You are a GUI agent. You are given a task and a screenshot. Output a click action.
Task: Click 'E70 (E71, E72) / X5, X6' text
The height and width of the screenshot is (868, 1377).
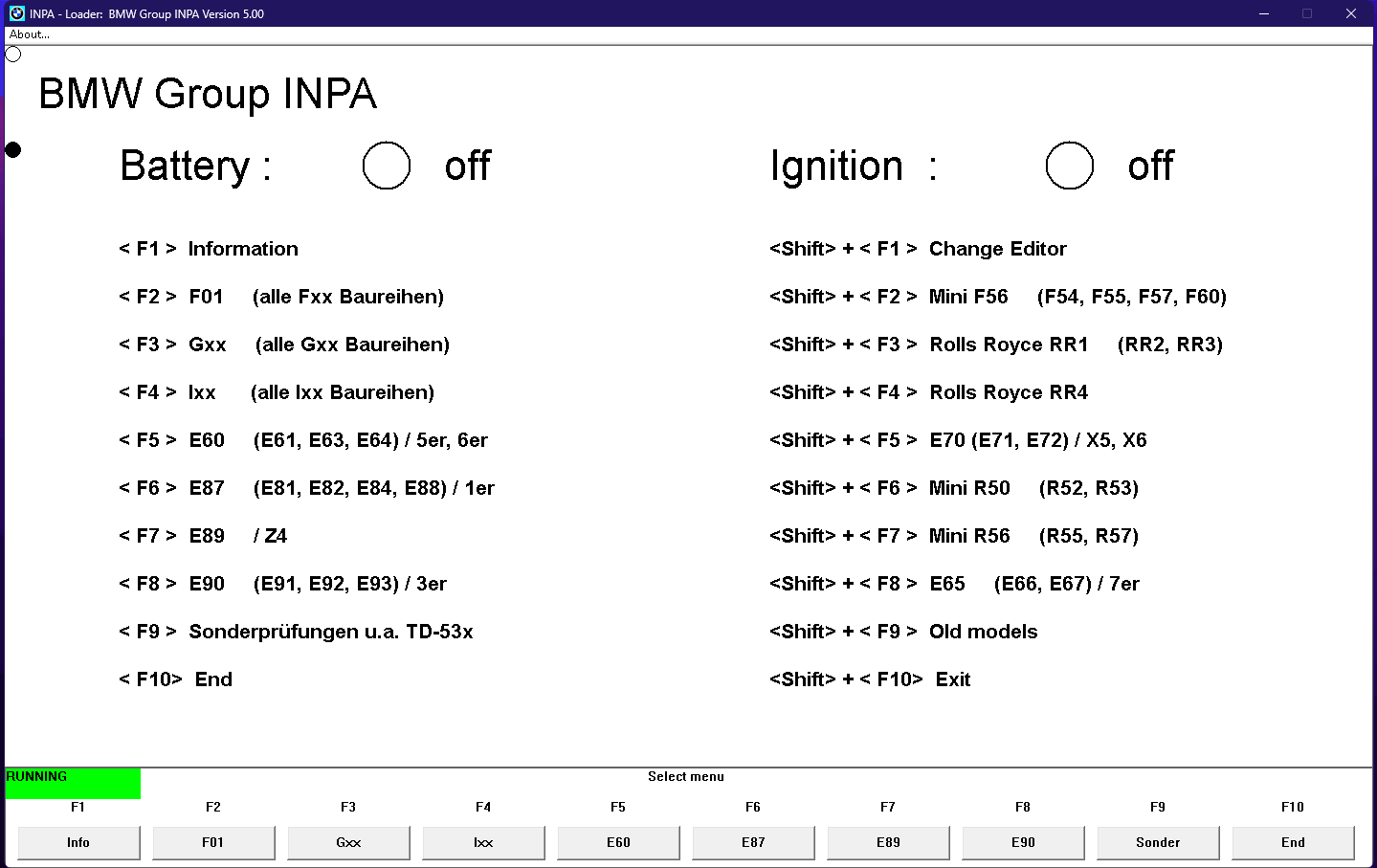click(1038, 440)
